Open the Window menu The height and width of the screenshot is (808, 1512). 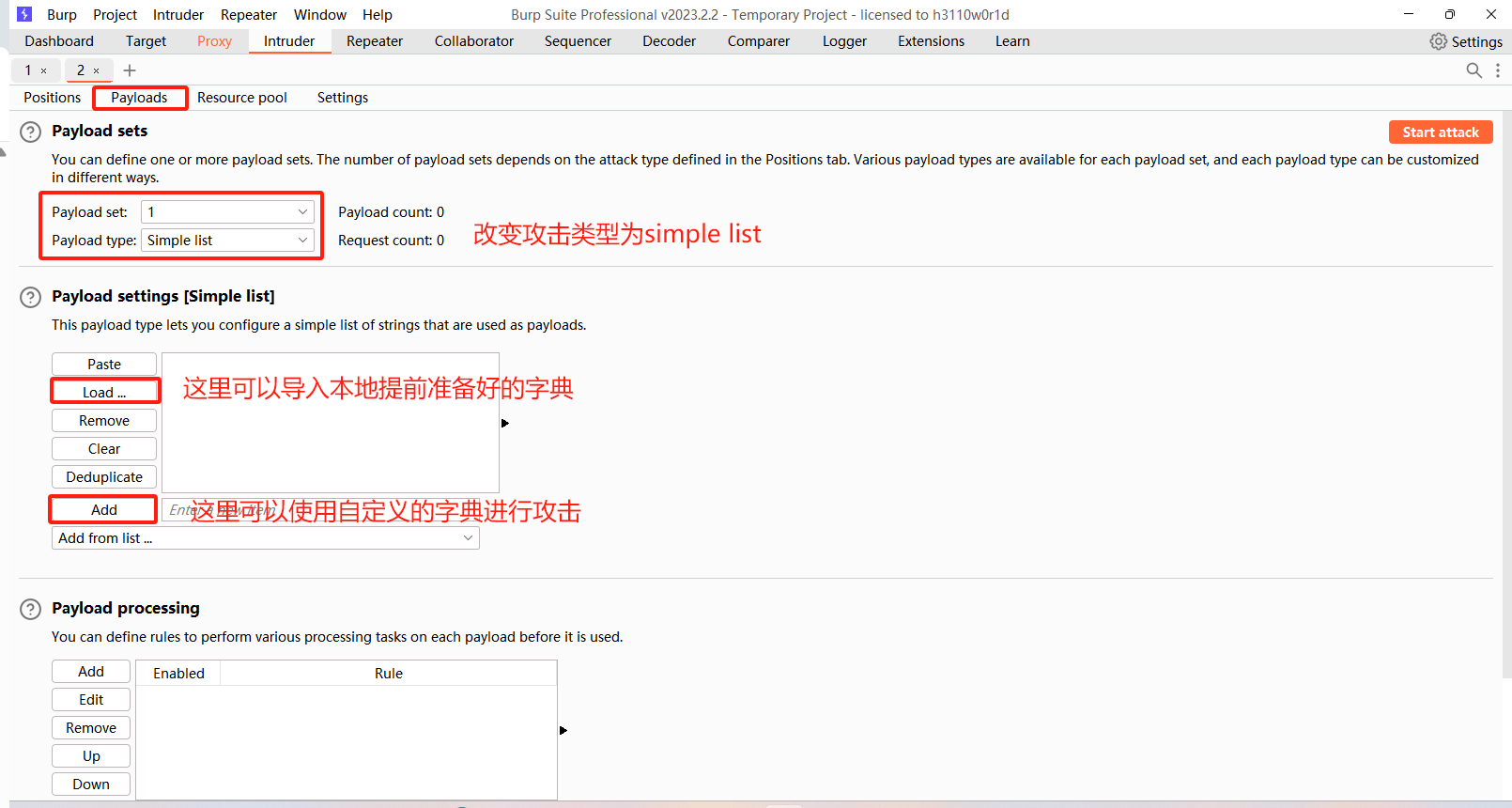point(320,15)
